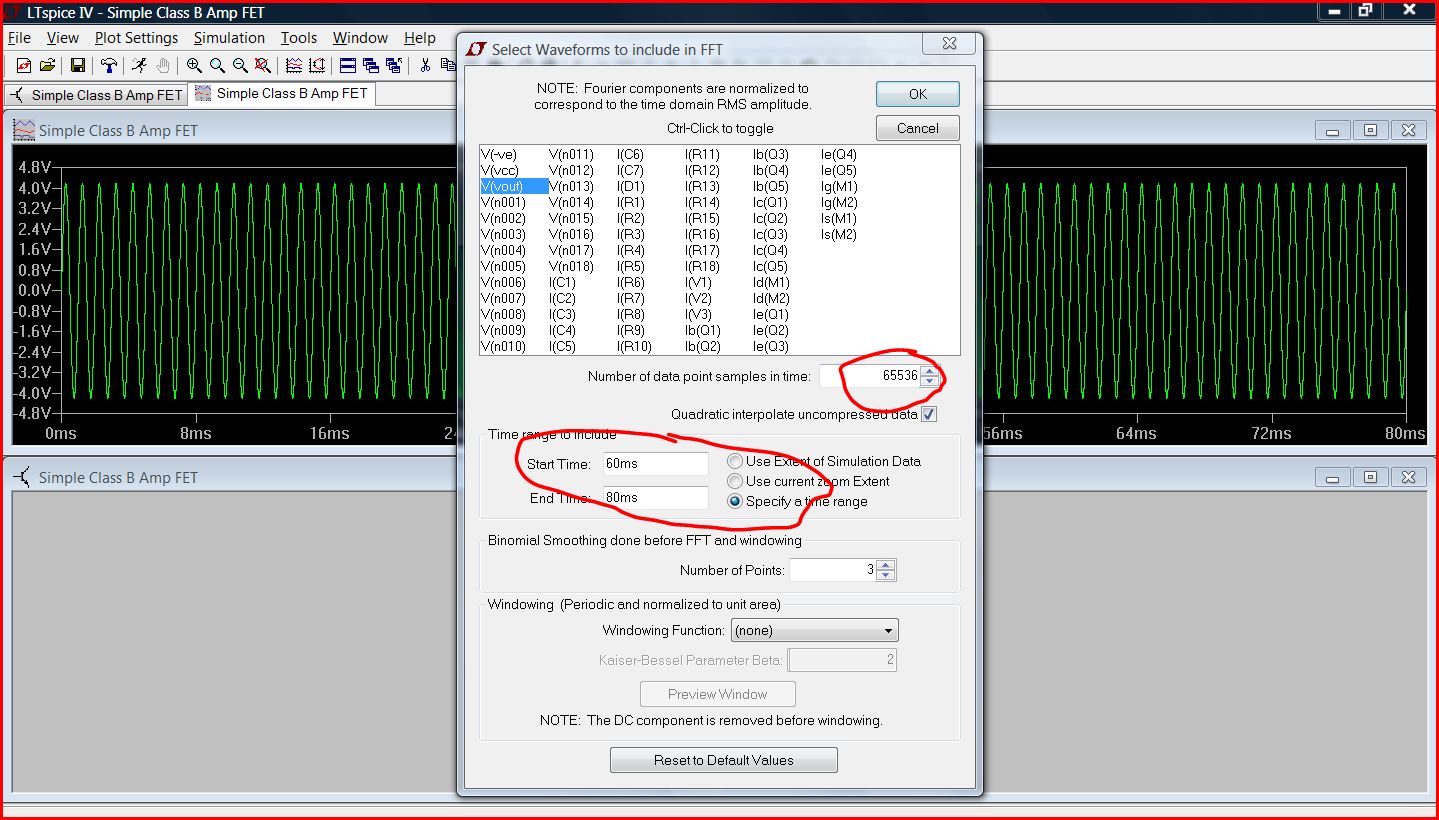
Task: Click the Open file folder icon
Action: pos(46,65)
